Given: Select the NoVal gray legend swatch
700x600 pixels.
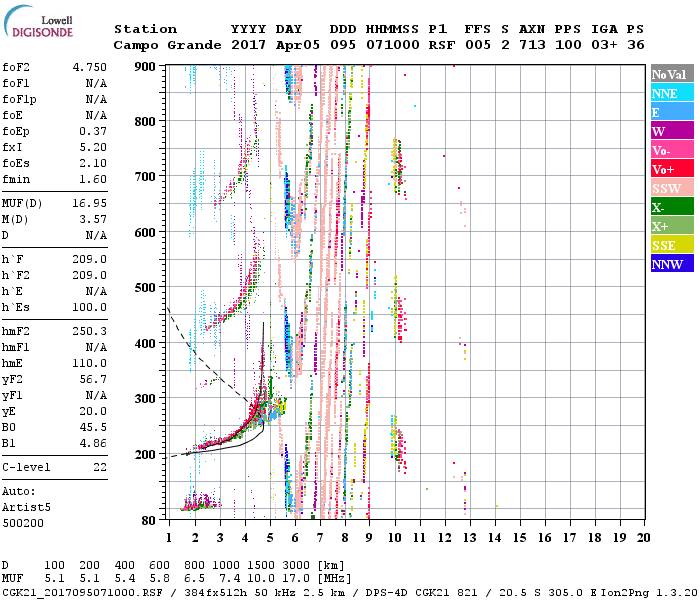Looking at the screenshot, I should (669, 74).
